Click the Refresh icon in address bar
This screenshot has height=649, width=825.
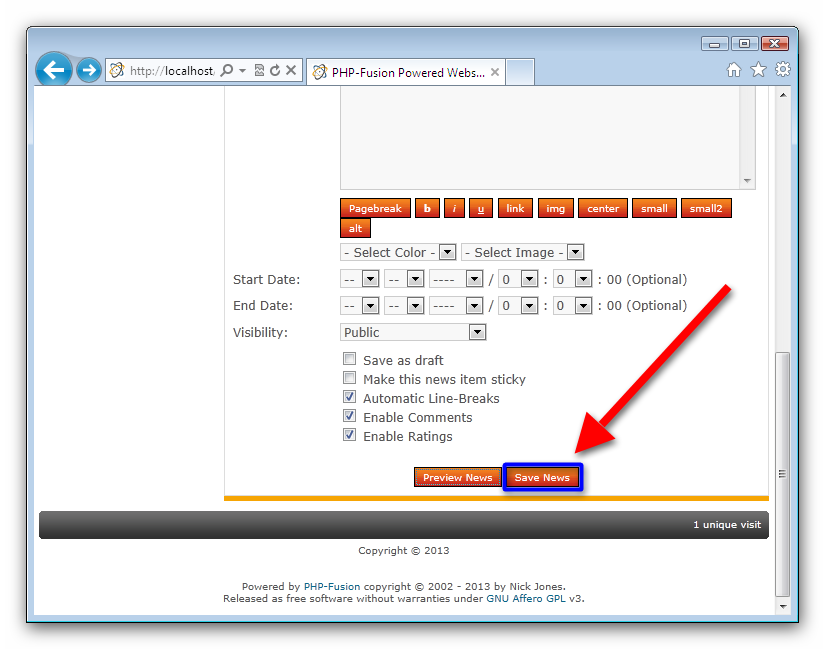[275, 71]
